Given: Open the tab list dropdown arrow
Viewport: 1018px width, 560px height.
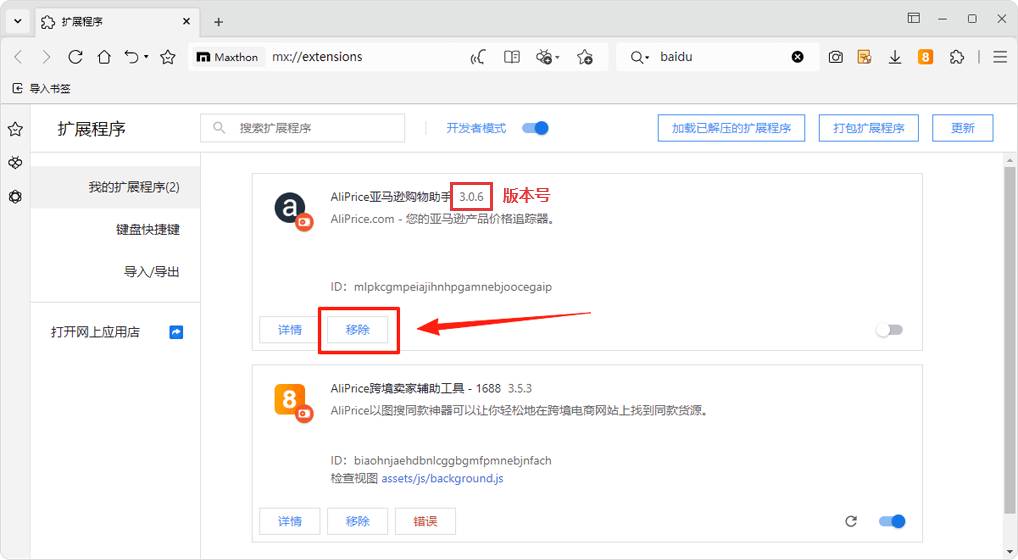Looking at the screenshot, I should click(18, 21).
